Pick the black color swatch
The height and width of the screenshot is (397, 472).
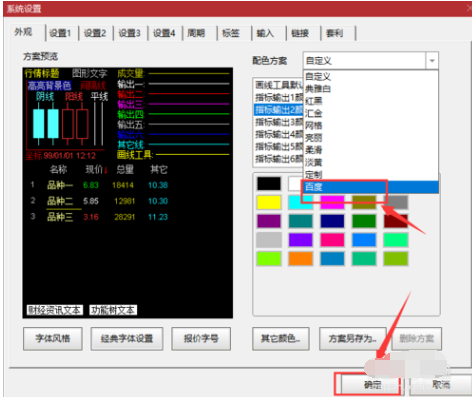(269, 184)
